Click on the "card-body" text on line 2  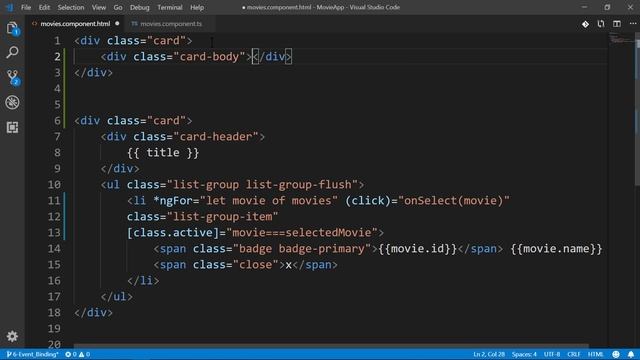[209, 57]
